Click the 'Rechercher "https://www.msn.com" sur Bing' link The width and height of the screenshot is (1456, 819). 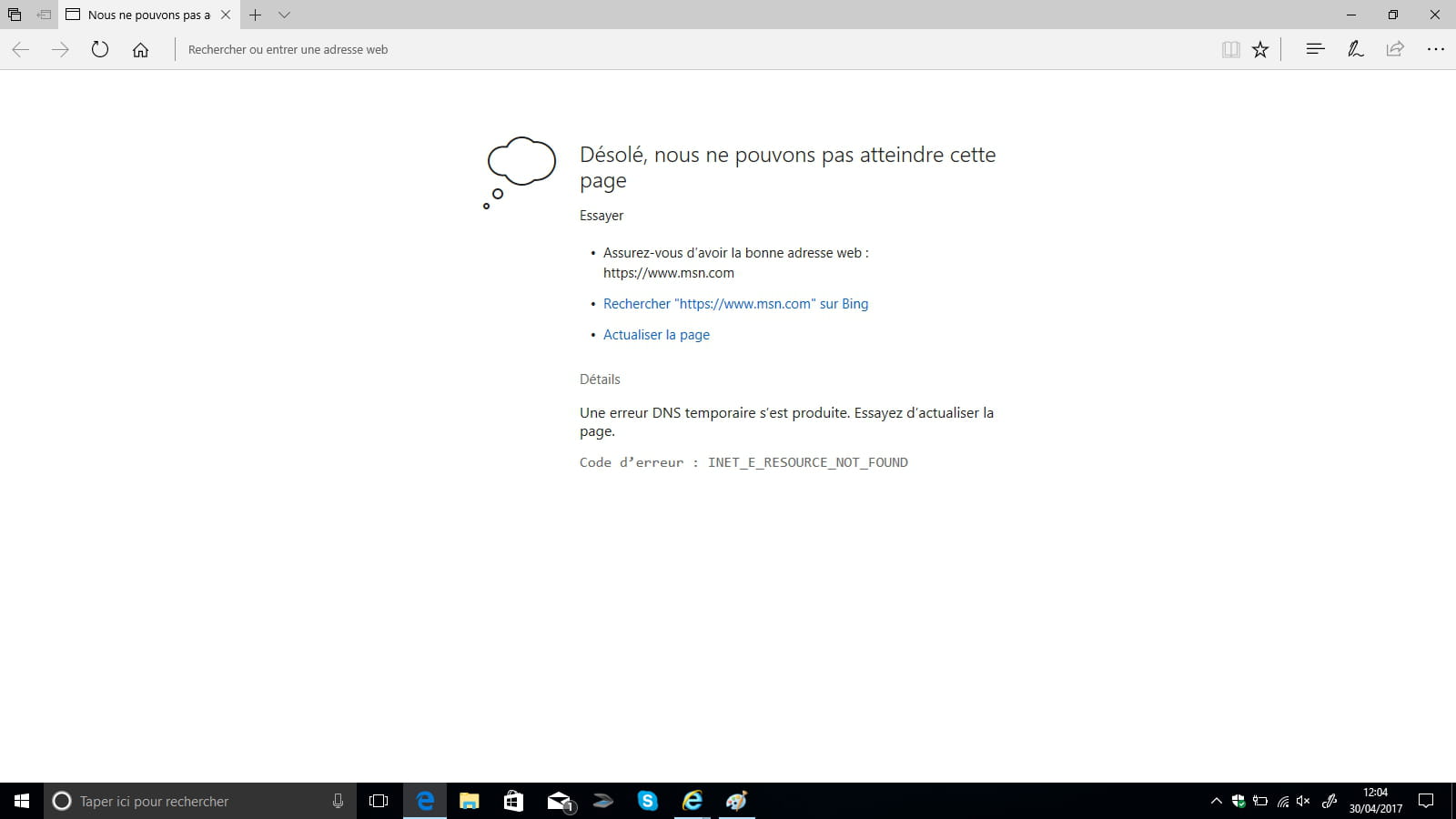(735, 304)
